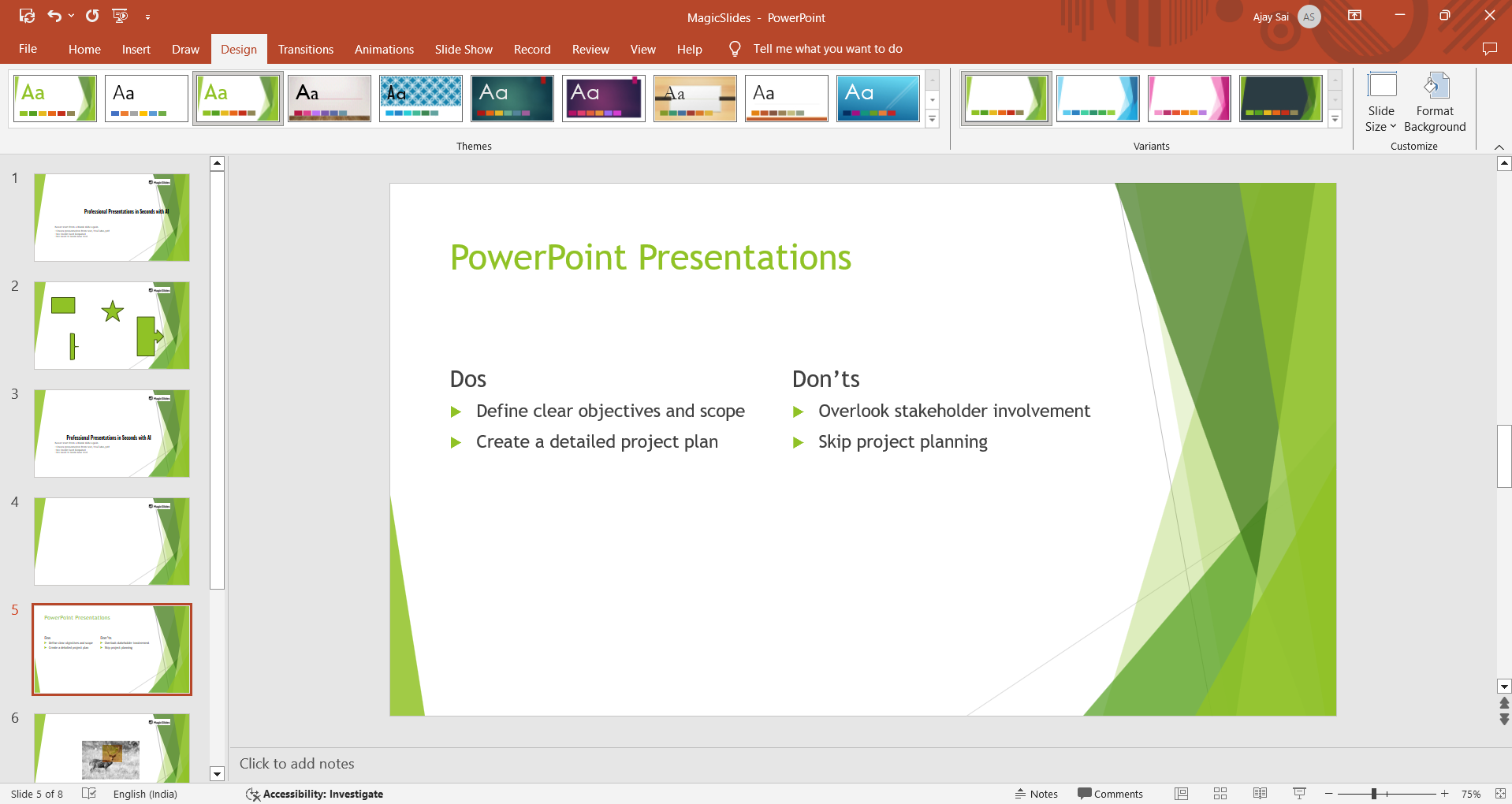This screenshot has width=1512, height=804.
Task: Click the Tell me lightbulb icon
Action: (735, 49)
